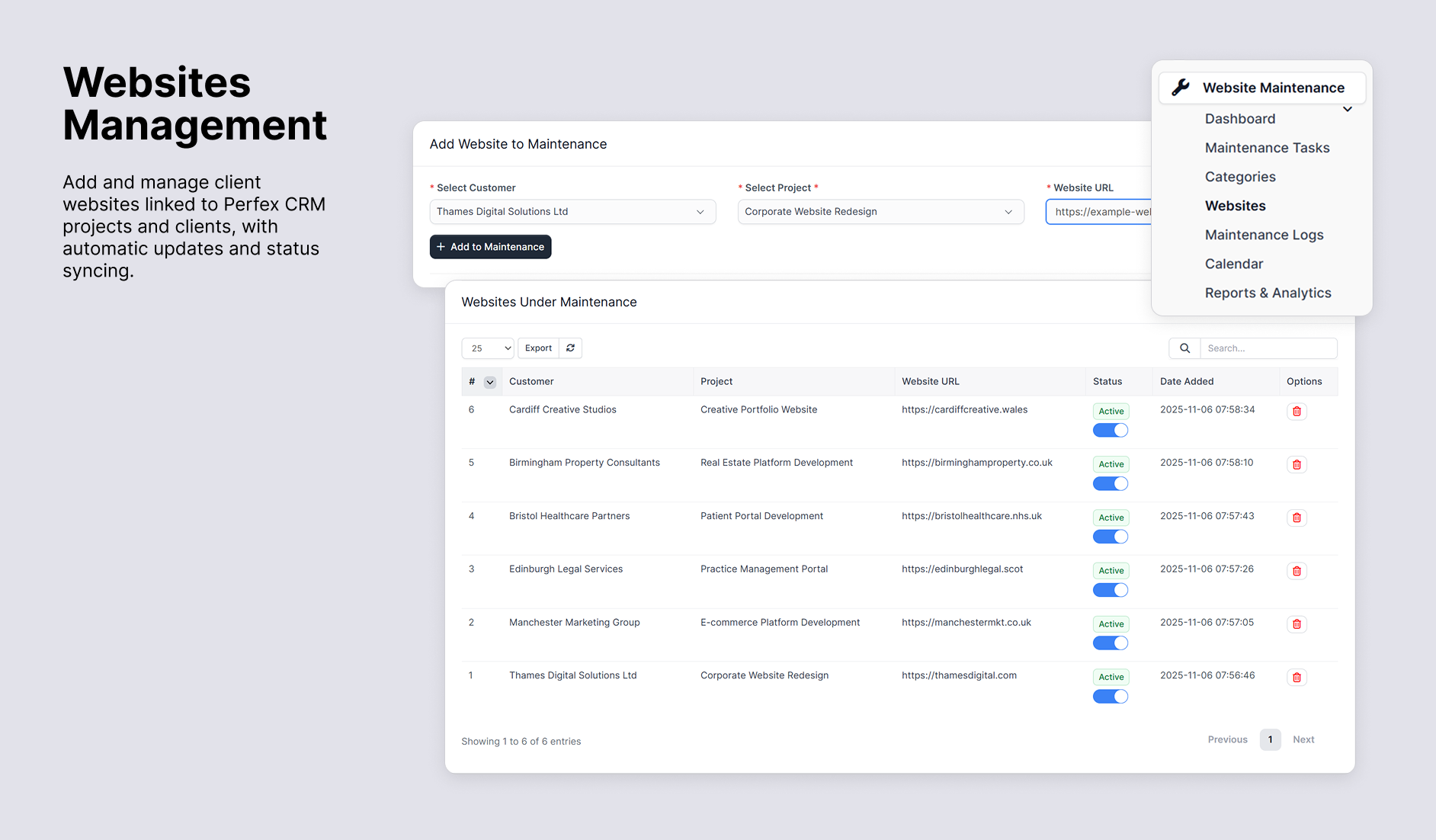
Task: Delete Thames Digital Solutions entry via trash icon
Action: pos(1297,677)
